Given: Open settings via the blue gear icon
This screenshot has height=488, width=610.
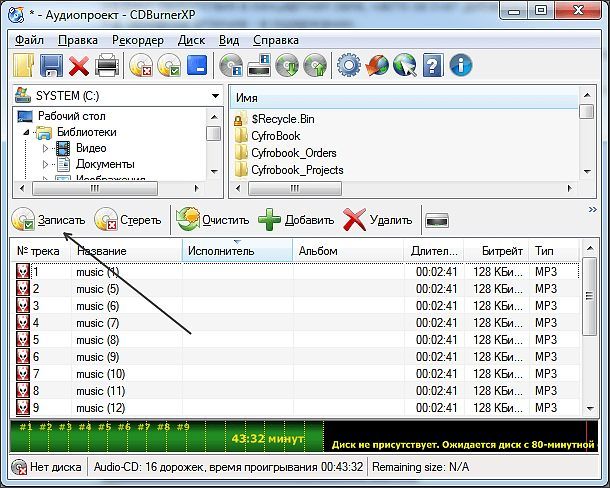Looking at the screenshot, I should (349, 65).
